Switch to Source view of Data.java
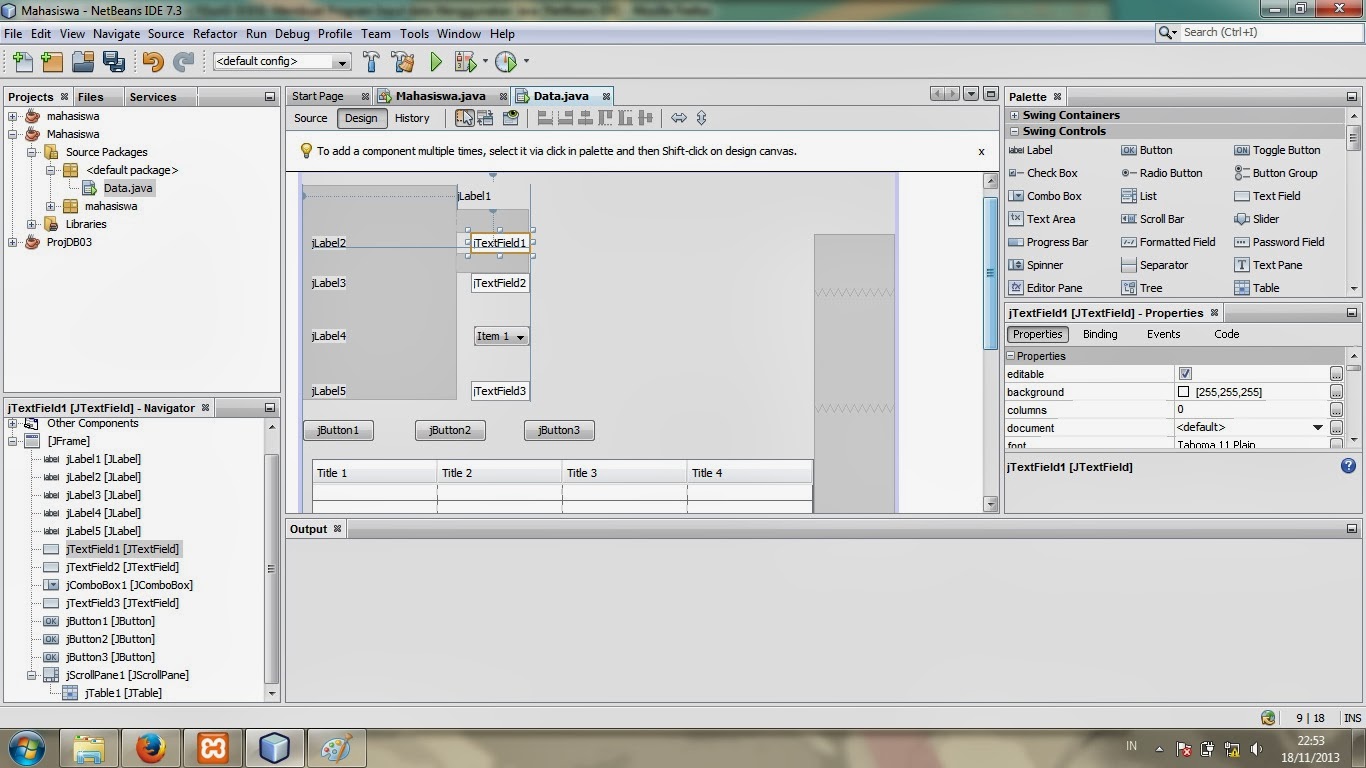 pos(310,117)
